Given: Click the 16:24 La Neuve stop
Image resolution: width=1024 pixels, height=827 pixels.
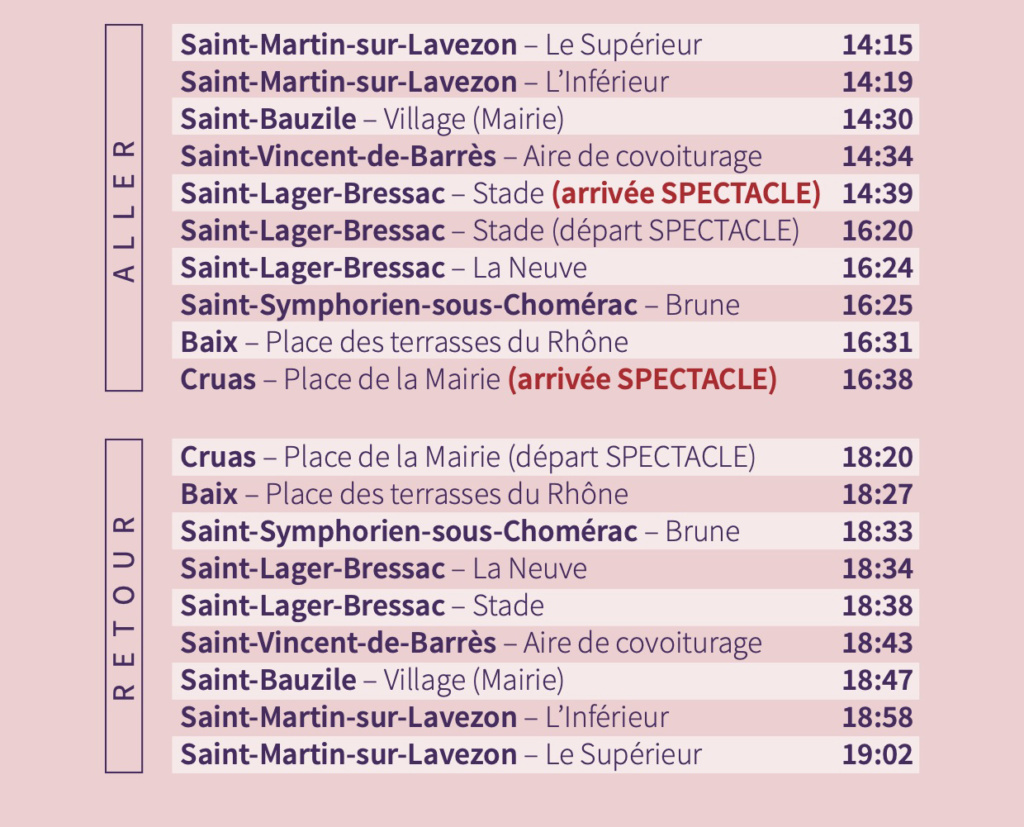Looking at the screenshot, I should 383,268.
